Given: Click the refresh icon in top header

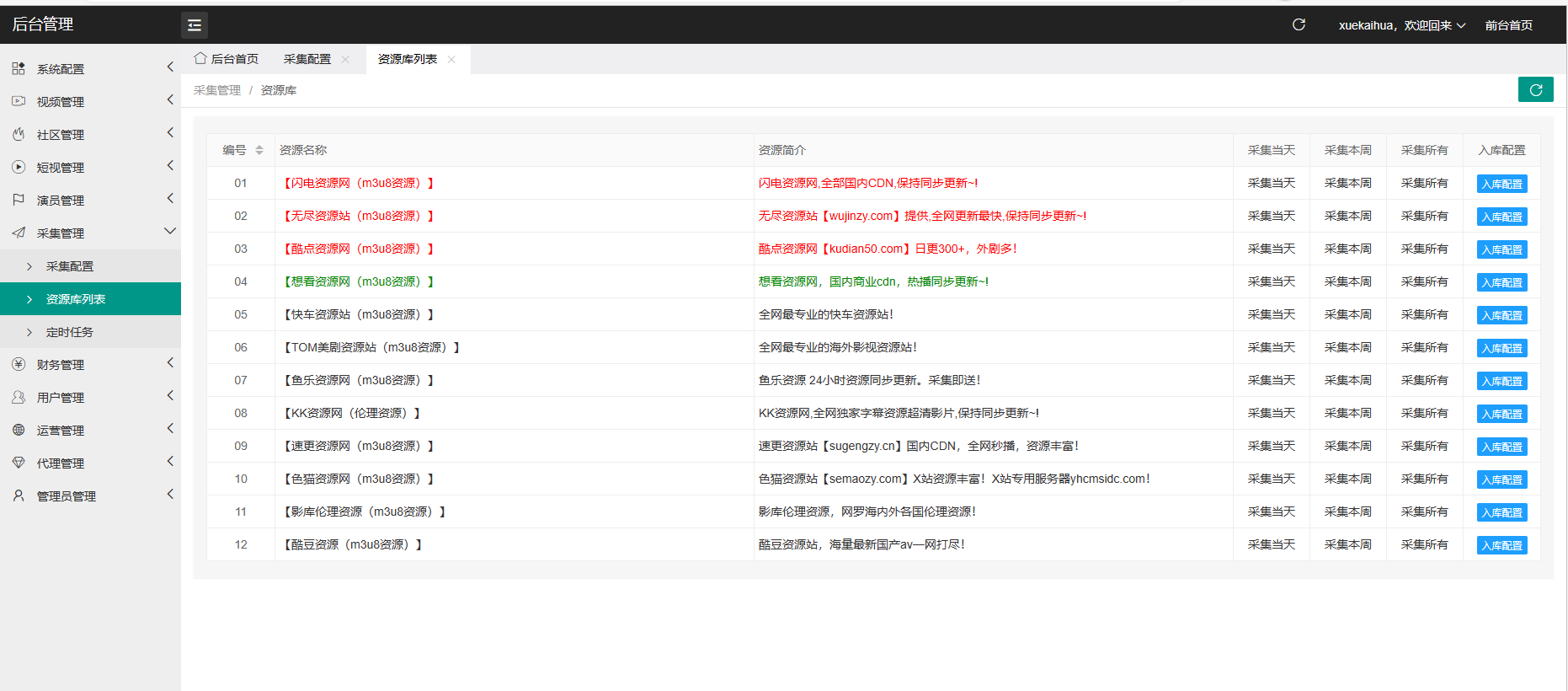Looking at the screenshot, I should [x=1299, y=24].
